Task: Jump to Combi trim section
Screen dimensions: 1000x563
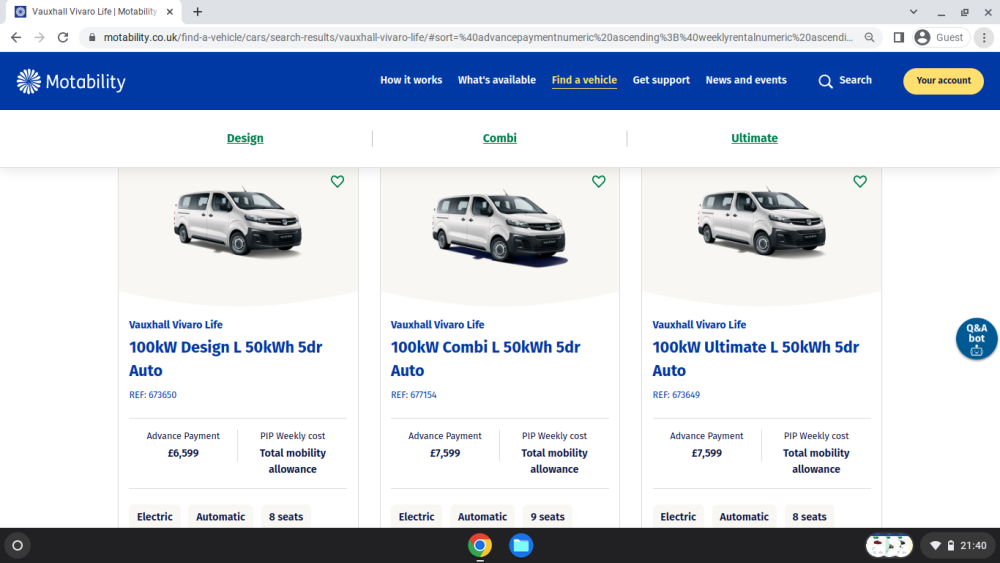Action: 499,138
